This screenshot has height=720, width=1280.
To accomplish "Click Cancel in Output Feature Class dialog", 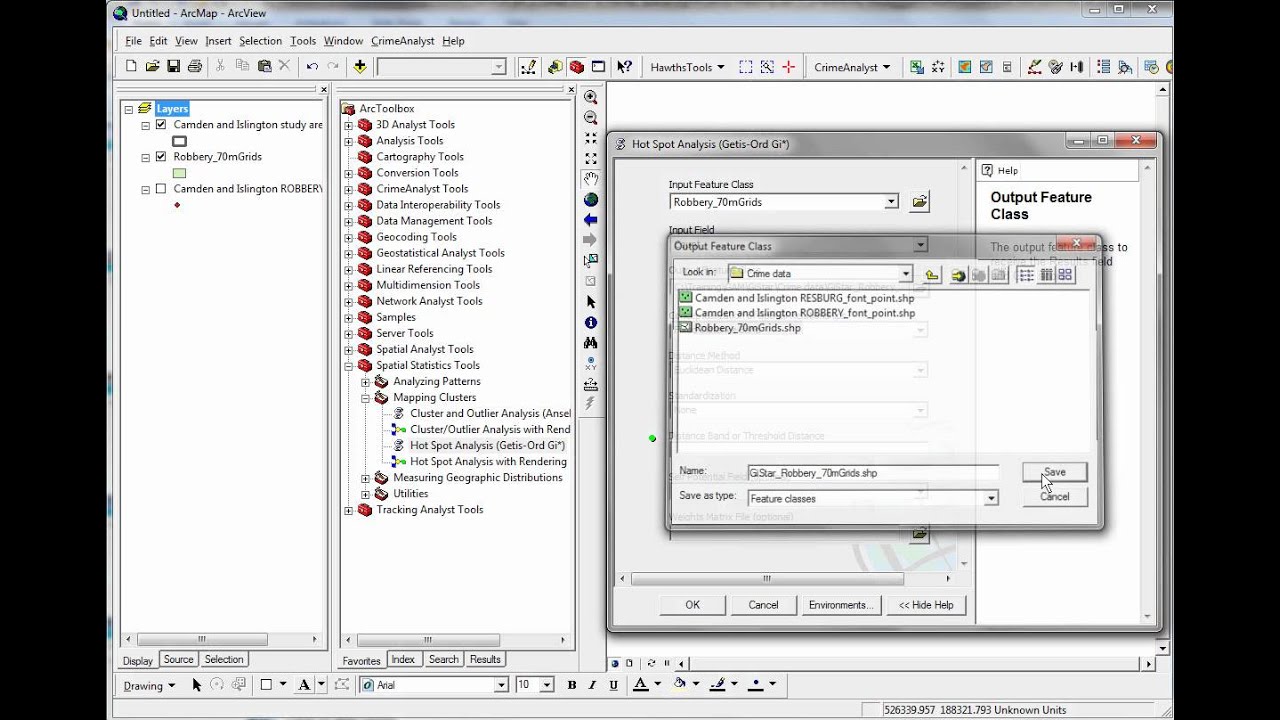I will coord(1055,496).
